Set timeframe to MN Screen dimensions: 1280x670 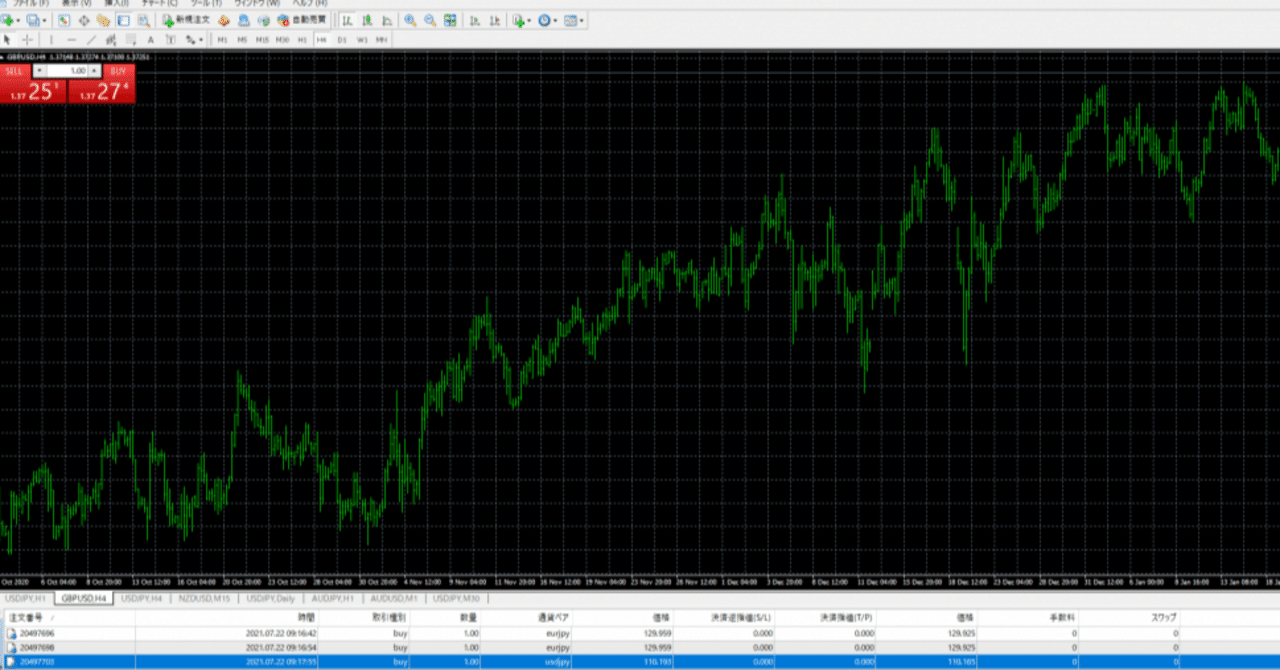(382, 39)
